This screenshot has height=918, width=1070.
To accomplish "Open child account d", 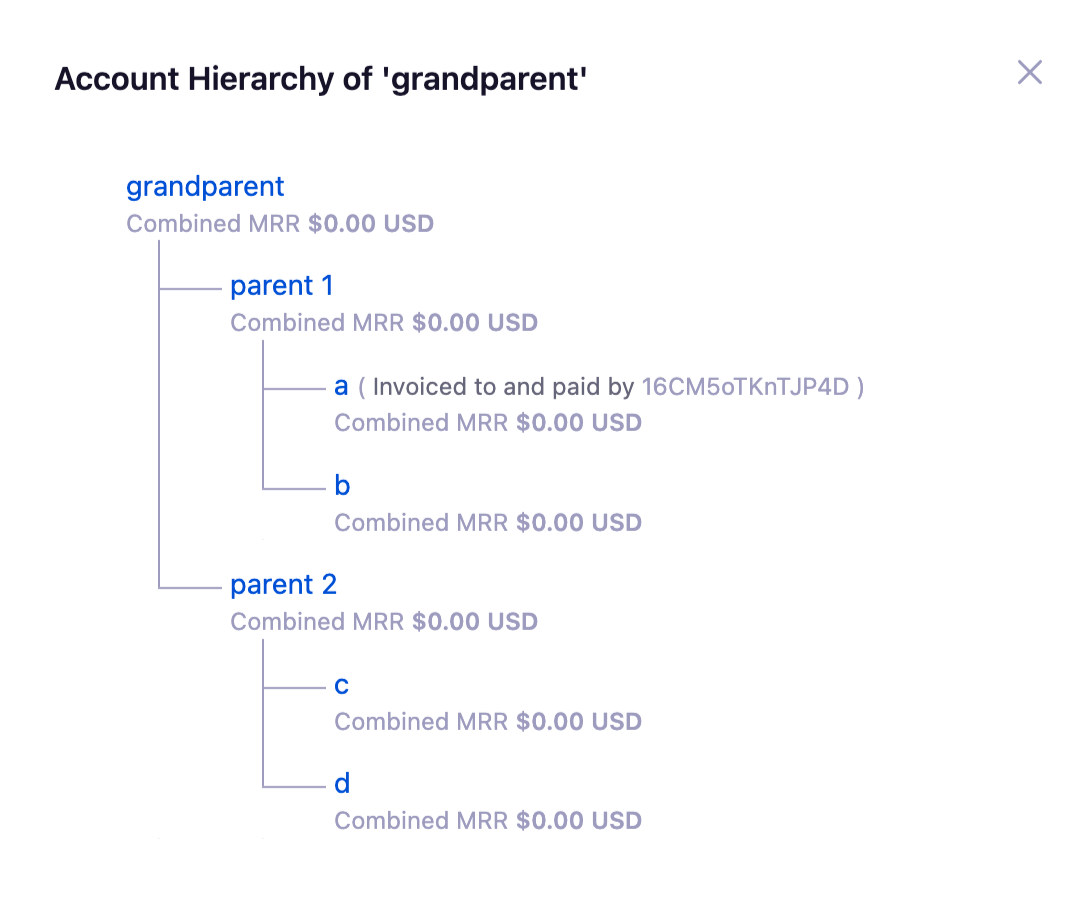I will [x=342, y=784].
